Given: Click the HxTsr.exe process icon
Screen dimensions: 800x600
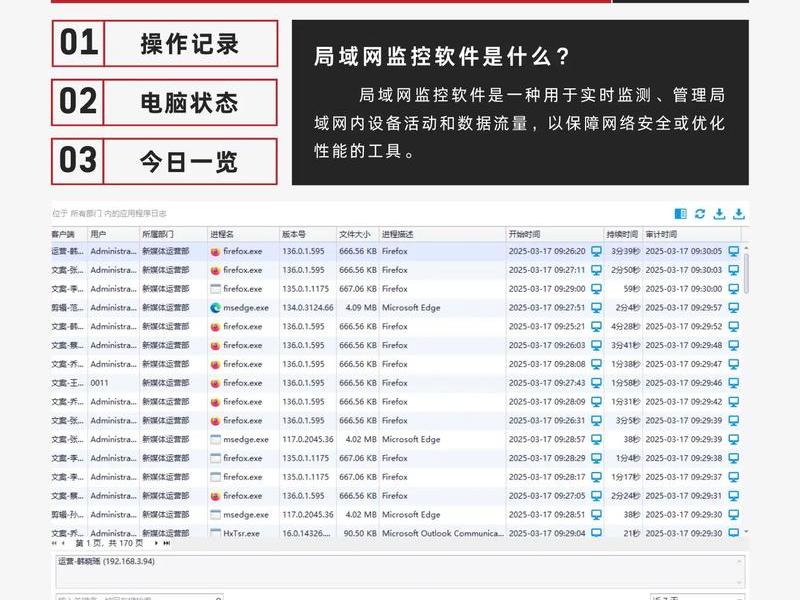Looking at the screenshot, I should click(x=215, y=533).
